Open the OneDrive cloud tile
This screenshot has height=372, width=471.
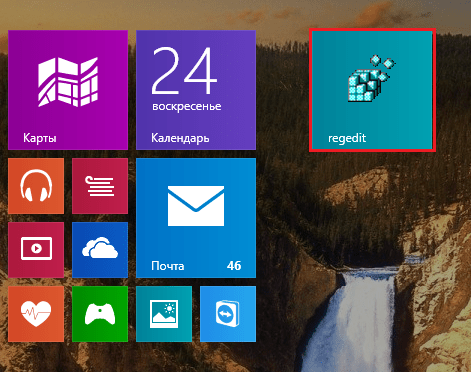100,250
